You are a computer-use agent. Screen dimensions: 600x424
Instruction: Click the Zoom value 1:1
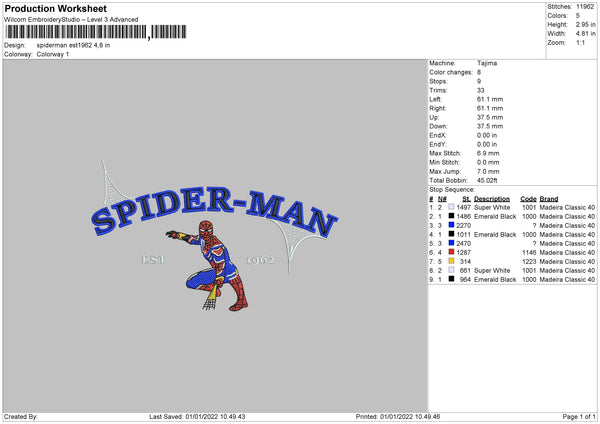pos(580,42)
